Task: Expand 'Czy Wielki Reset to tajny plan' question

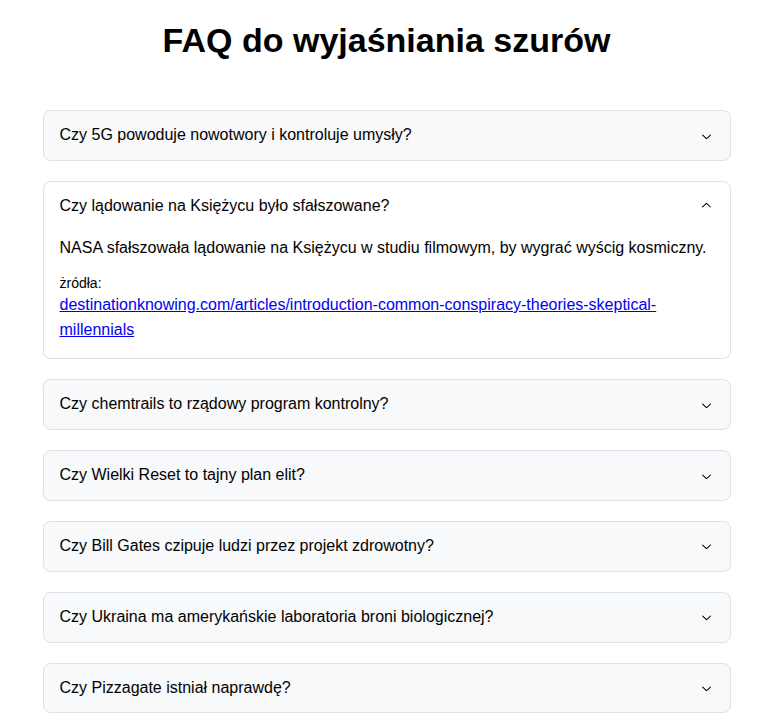Action: tap(182, 475)
